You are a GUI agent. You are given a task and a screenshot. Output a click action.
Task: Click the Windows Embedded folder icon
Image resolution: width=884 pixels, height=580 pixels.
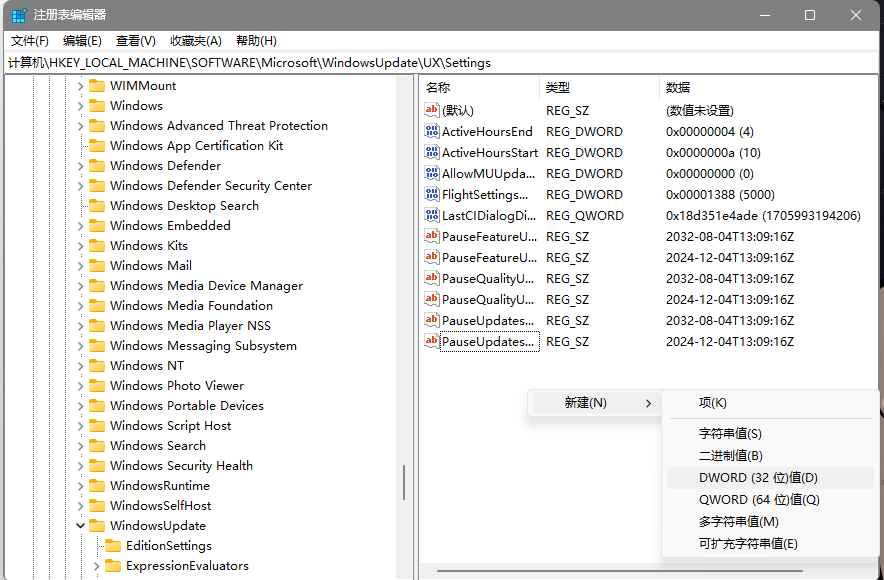pos(97,225)
